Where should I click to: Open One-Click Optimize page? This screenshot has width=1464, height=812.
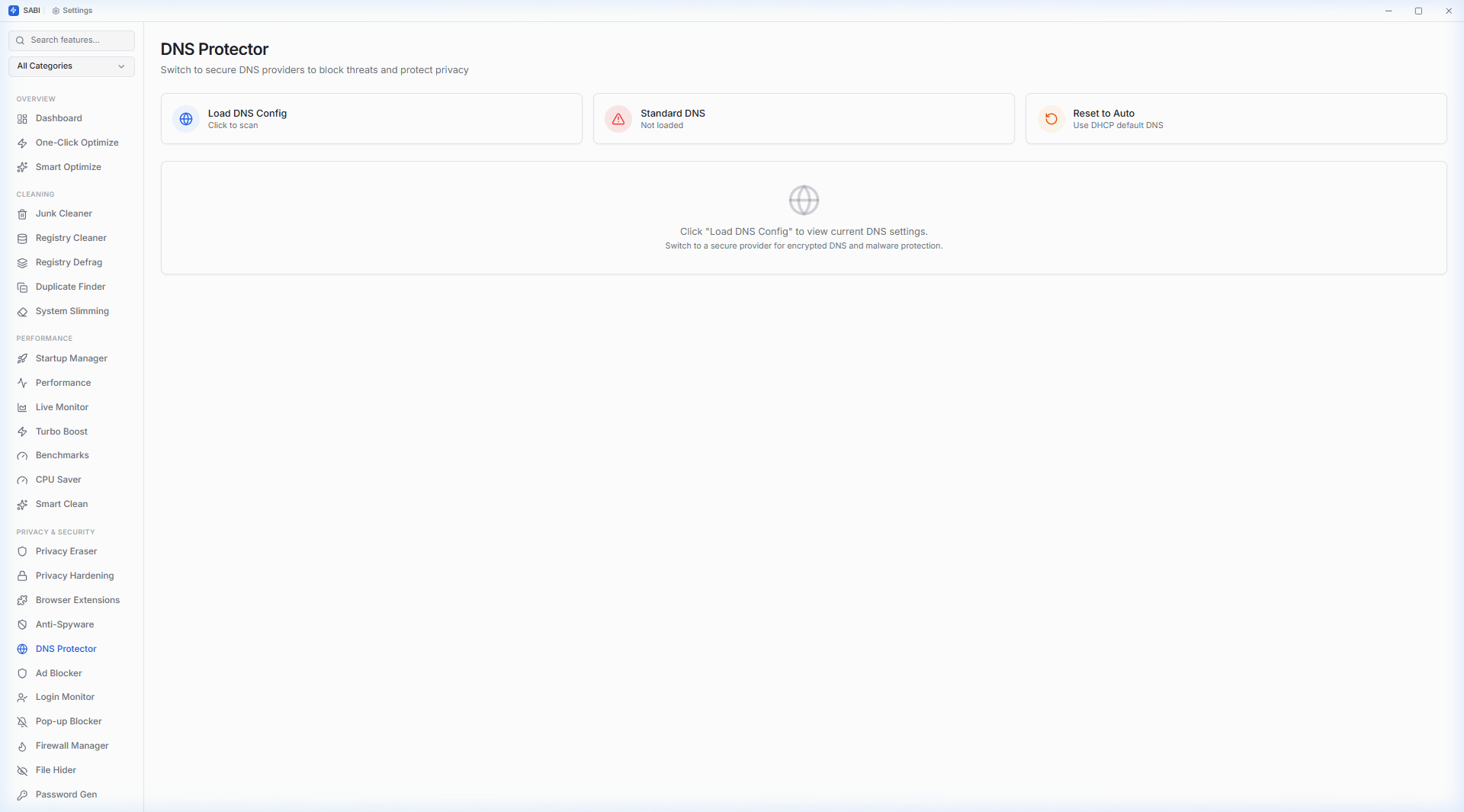click(x=77, y=143)
